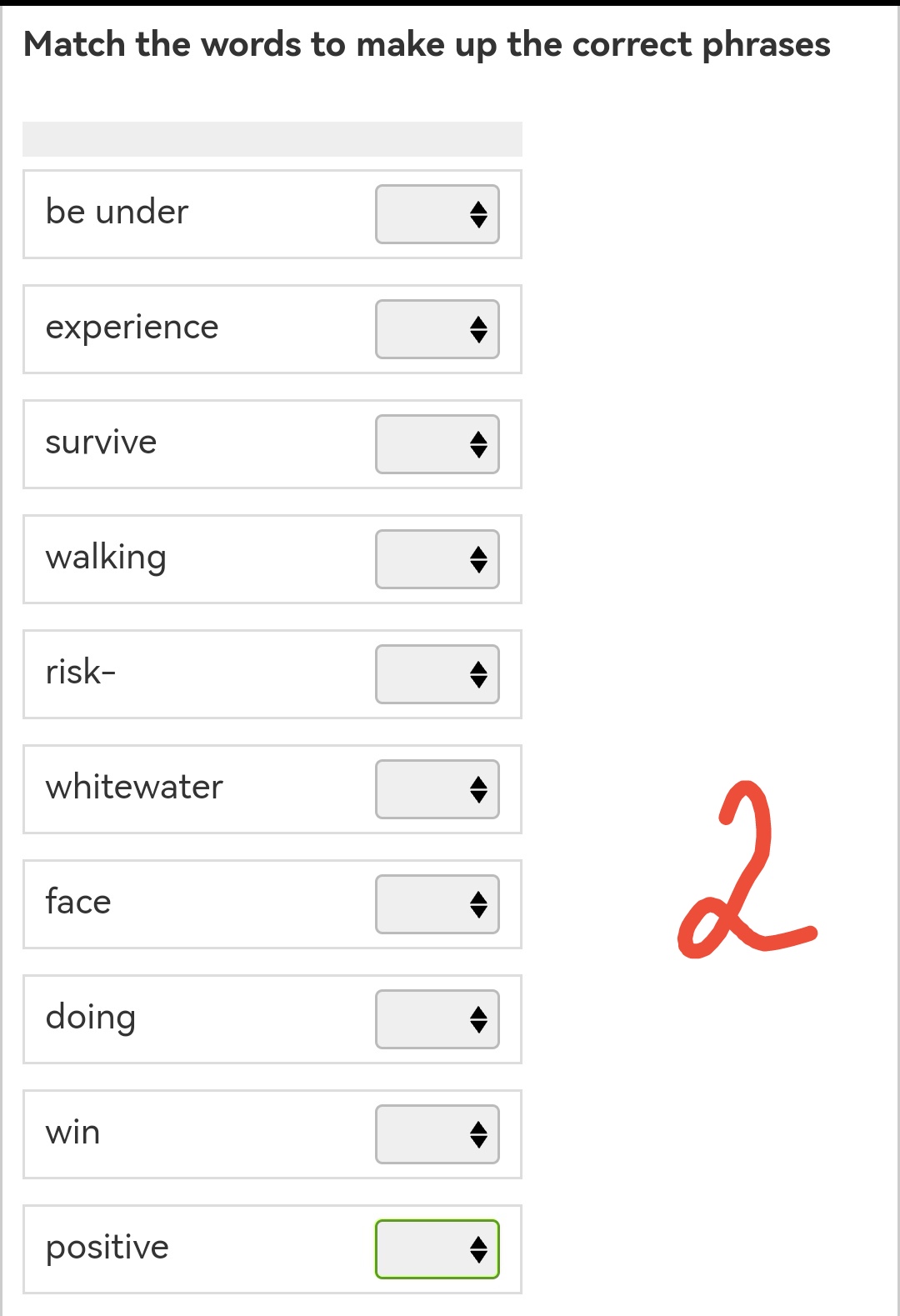The height and width of the screenshot is (1316, 900).
Task: Click the 'whitewater' word label
Action: [x=134, y=787]
